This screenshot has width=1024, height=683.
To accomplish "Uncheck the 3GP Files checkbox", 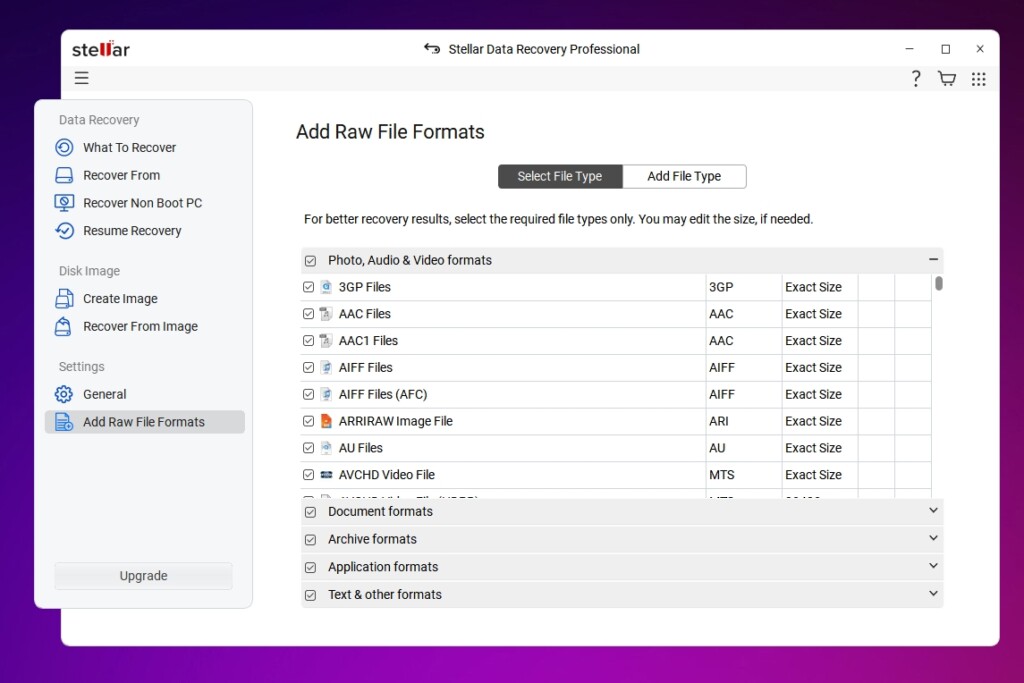I will tap(308, 287).
